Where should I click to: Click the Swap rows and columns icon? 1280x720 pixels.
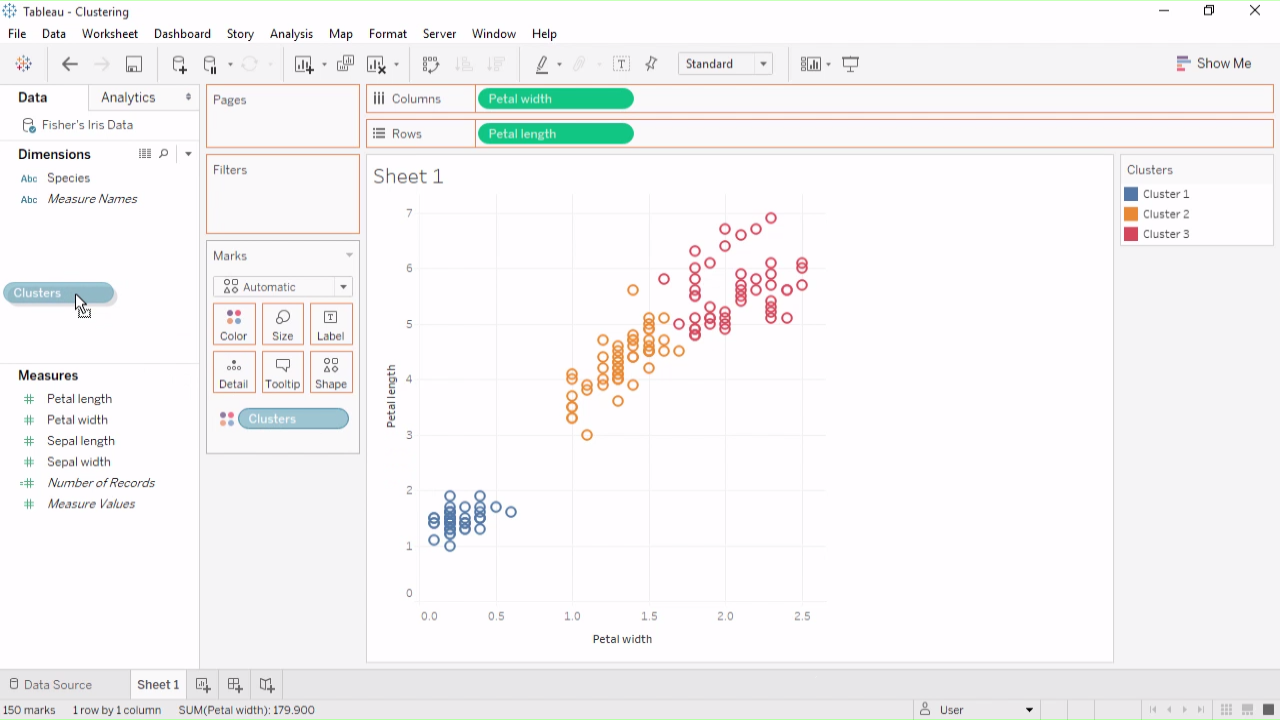tap(431, 64)
